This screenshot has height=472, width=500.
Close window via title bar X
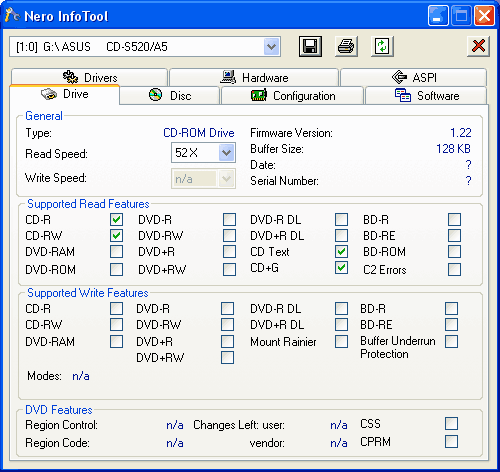point(484,16)
